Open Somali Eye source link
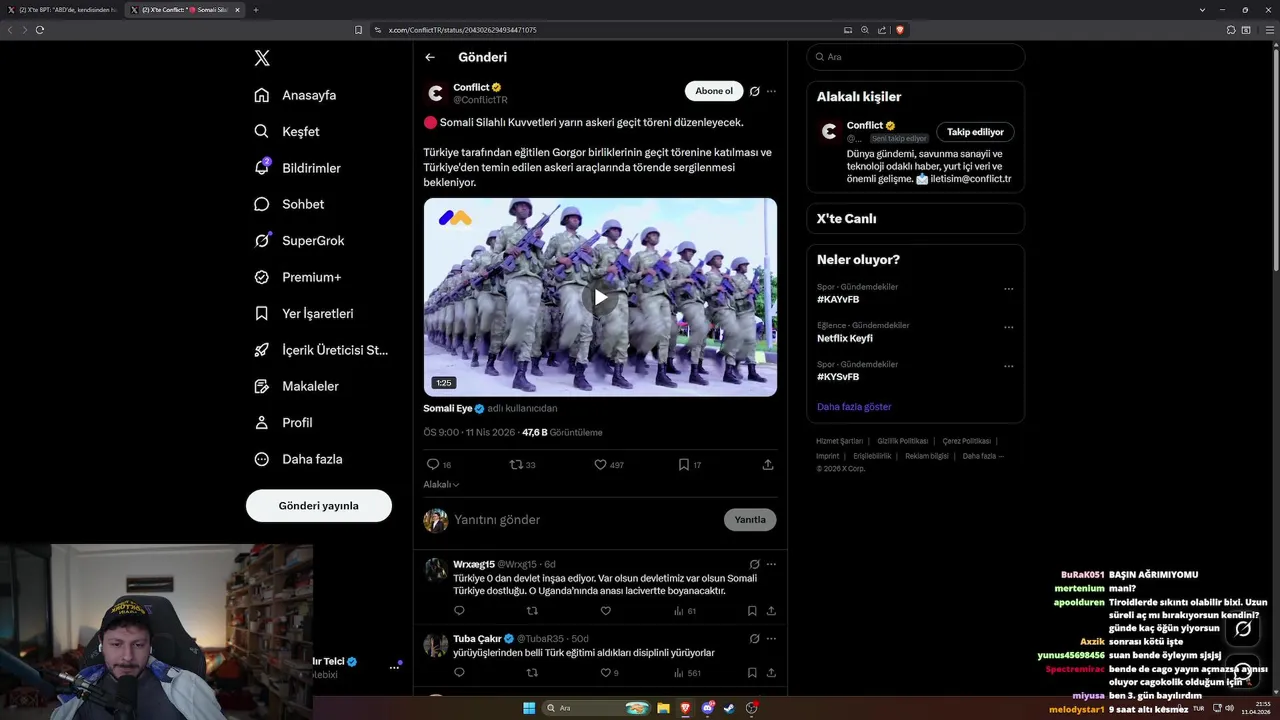The image size is (1280, 720). pyautogui.click(x=448, y=408)
